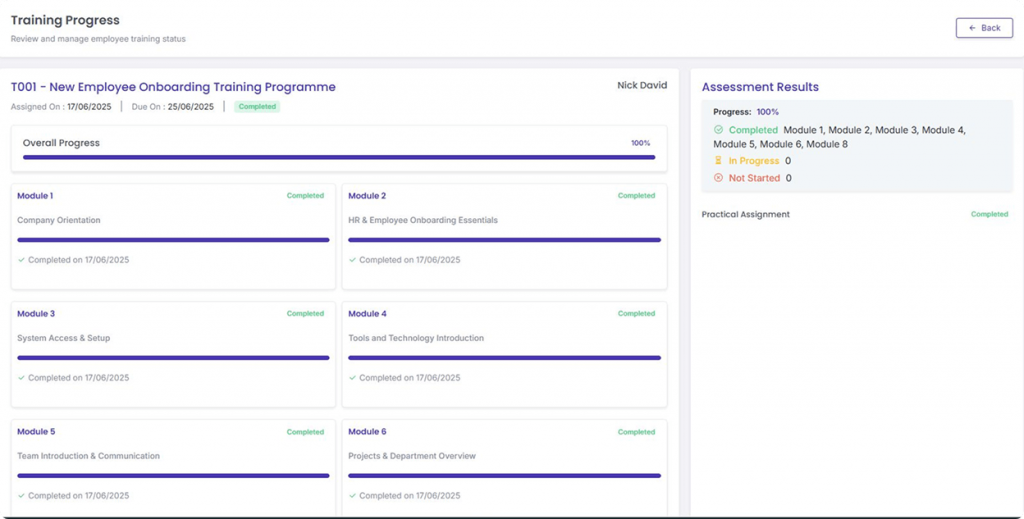Click the employee name Nick David
The height and width of the screenshot is (519, 1024).
pyautogui.click(x=641, y=86)
